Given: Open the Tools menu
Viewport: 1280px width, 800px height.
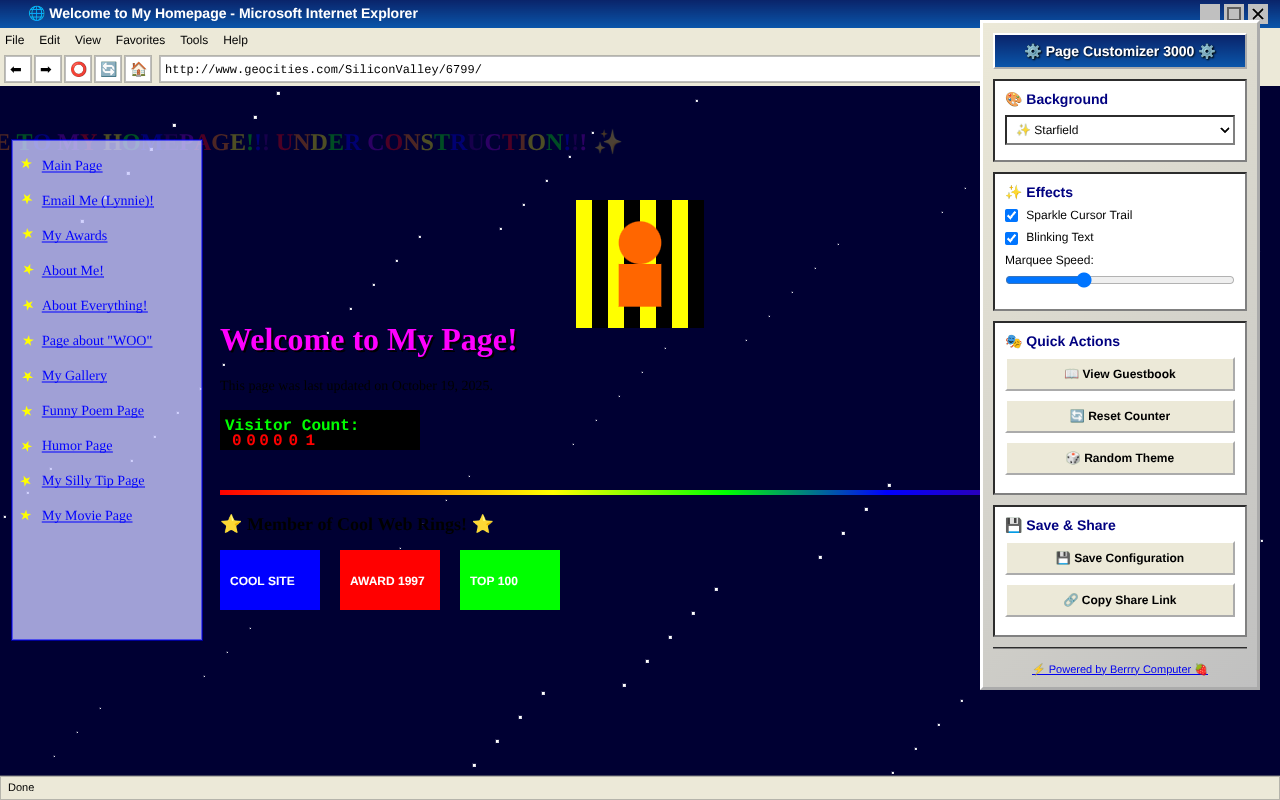Looking at the screenshot, I should click(194, 40).
